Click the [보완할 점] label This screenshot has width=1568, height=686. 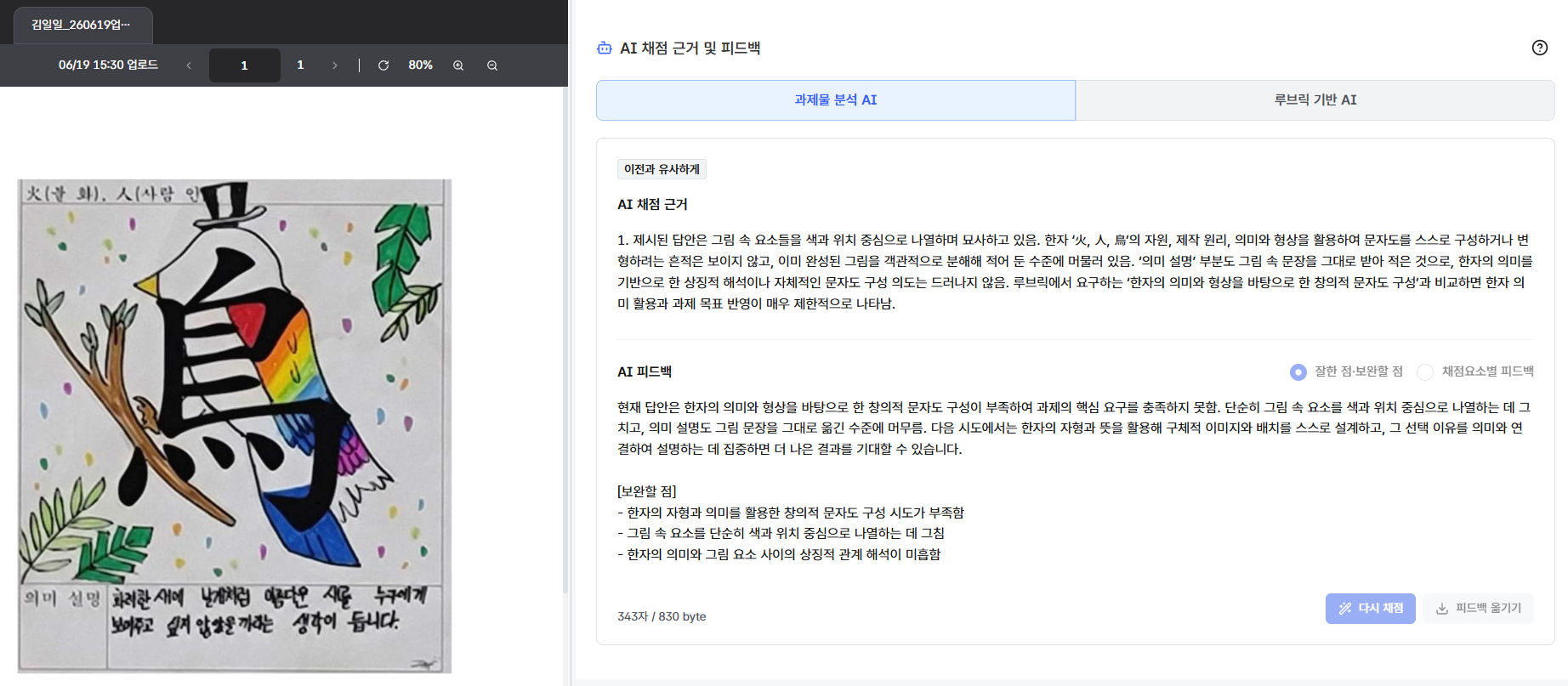point(647,491)
